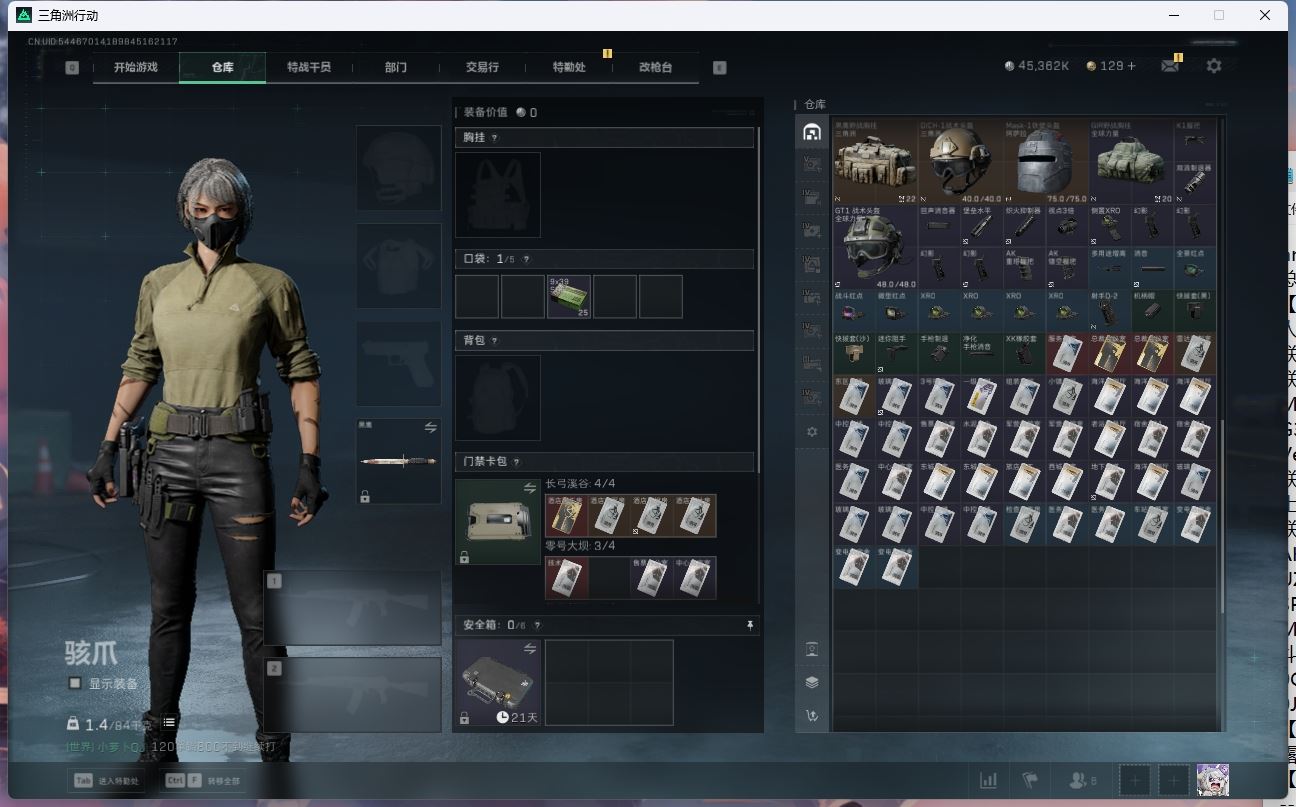
Task: Click the flag icon in bottom bar
Action: coord(1029,780)
